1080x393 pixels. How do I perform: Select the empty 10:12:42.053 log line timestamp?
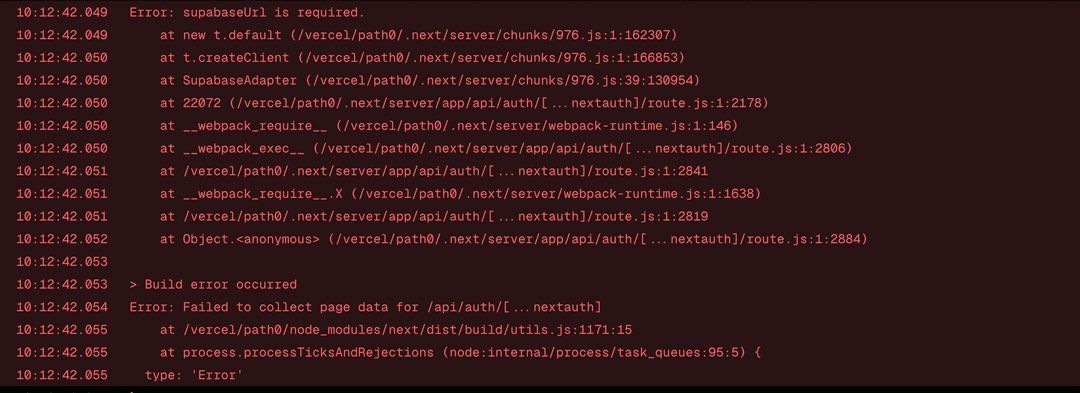point(61,262)
